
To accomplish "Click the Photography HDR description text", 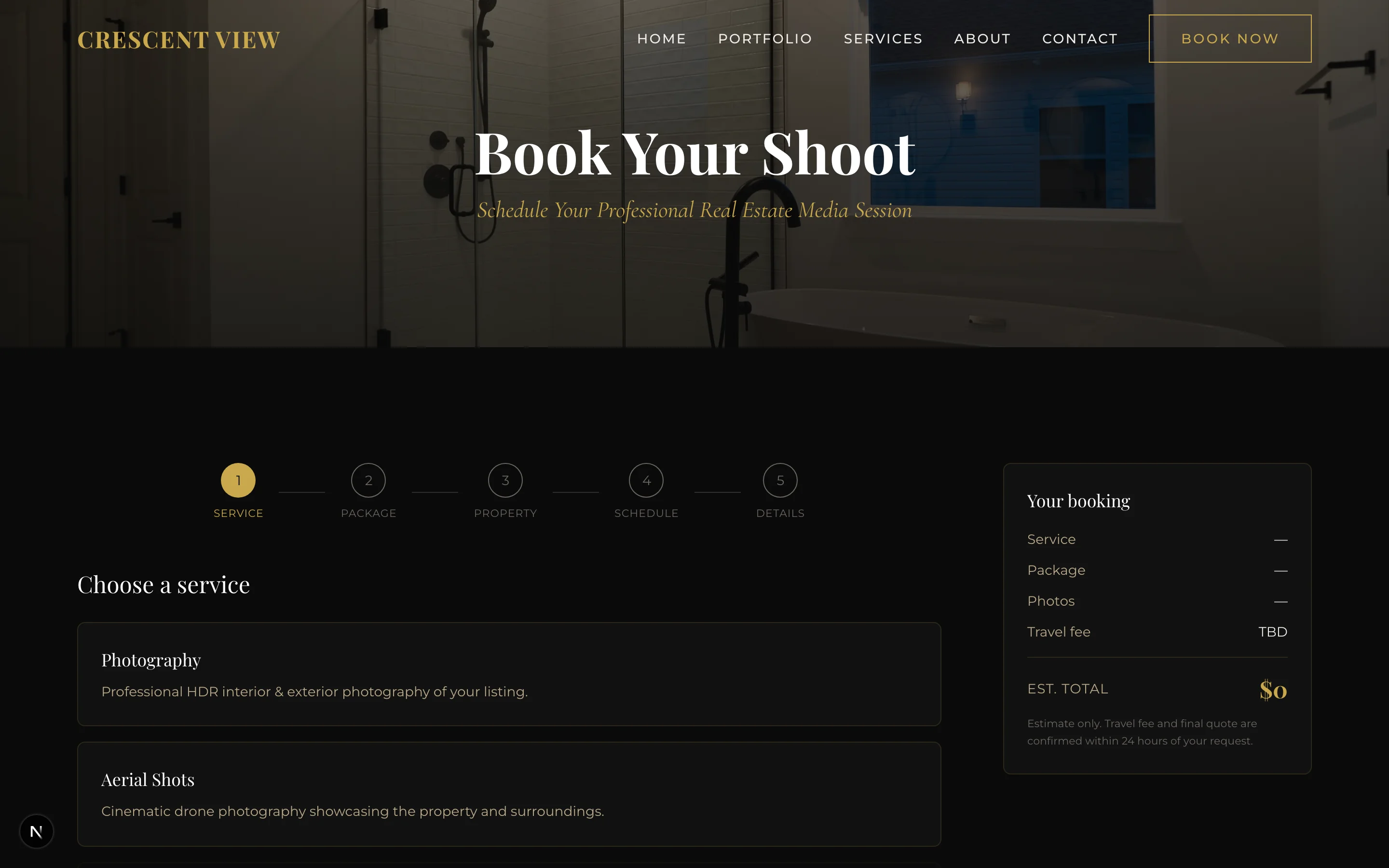I will [x=314, y=692].
